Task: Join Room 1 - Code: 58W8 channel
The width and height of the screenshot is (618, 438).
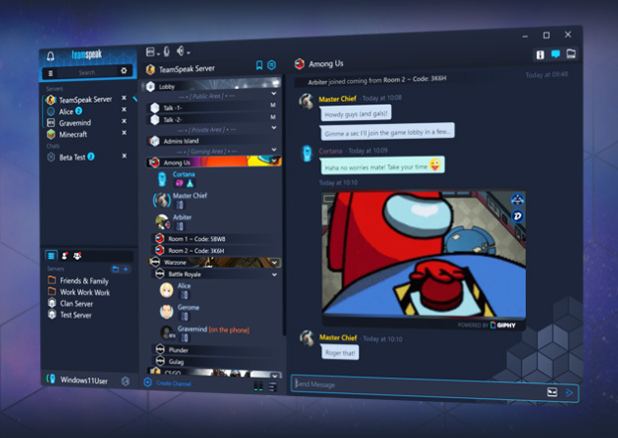Action: click(x=215, y=239)
